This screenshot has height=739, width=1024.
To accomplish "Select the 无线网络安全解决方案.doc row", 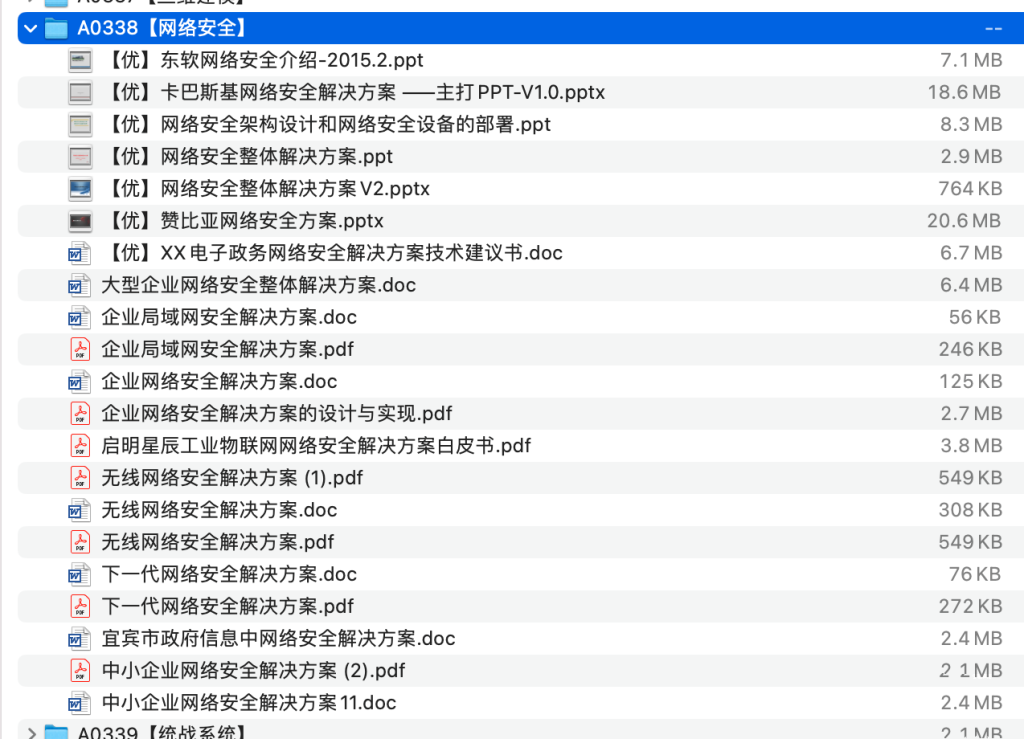I will (500, 510).
